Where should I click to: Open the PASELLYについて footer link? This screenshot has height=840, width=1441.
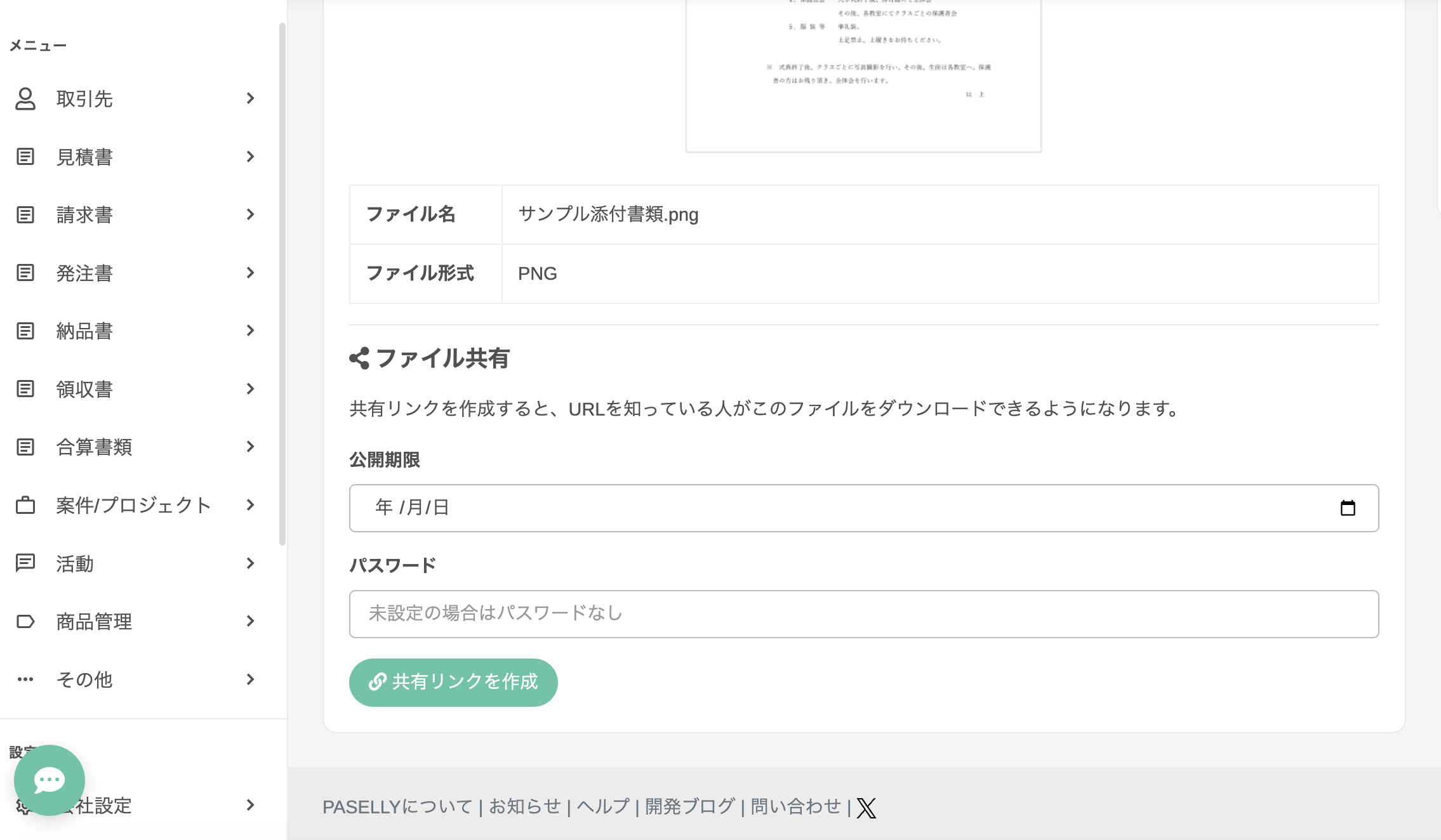click(397, 807)
